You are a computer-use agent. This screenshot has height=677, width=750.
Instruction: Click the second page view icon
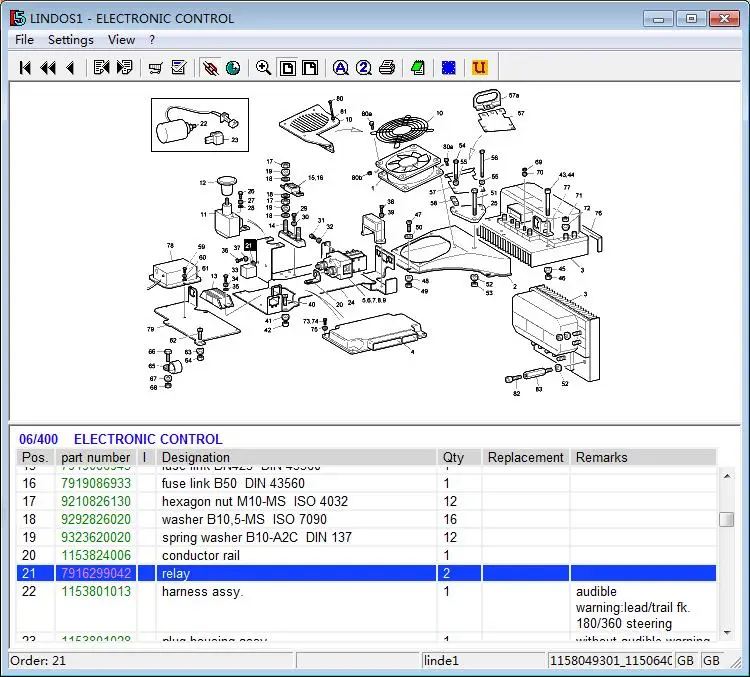click(x=310, y=68)
